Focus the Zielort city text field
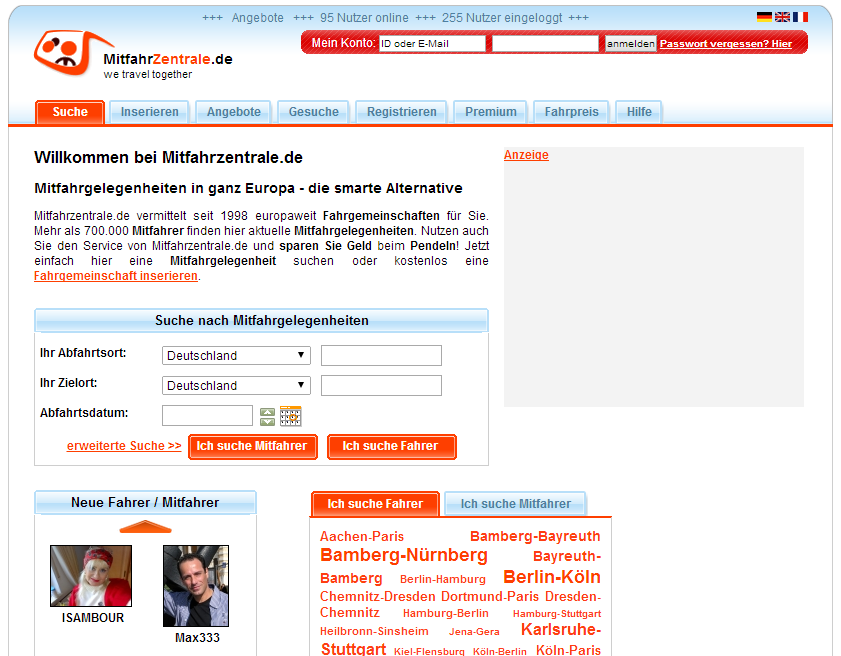This screenshot has width=841, height=656. [381, 386]
